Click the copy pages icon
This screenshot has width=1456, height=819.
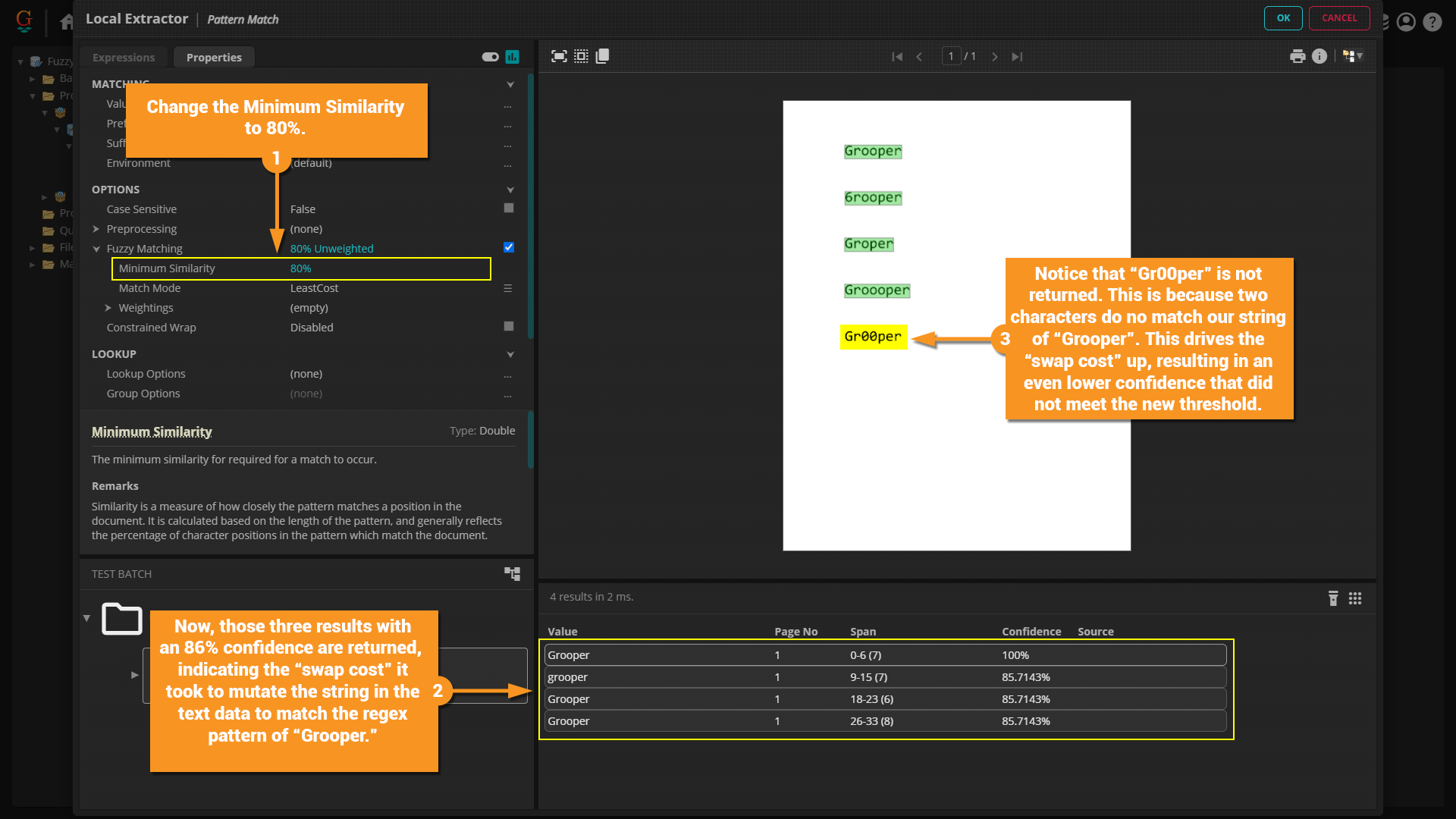603,56
